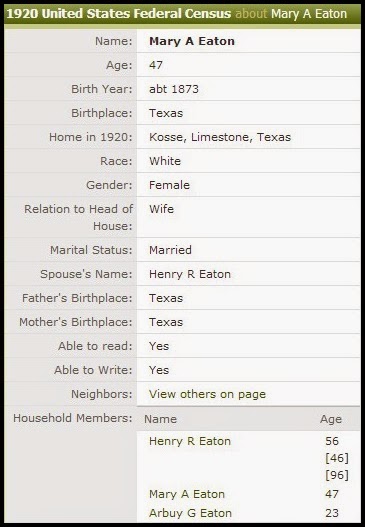This screenshot has height=527, width=365.
Task: Click home value Kosse, Limestone, Texas
Action: click(x=220, y=137)
